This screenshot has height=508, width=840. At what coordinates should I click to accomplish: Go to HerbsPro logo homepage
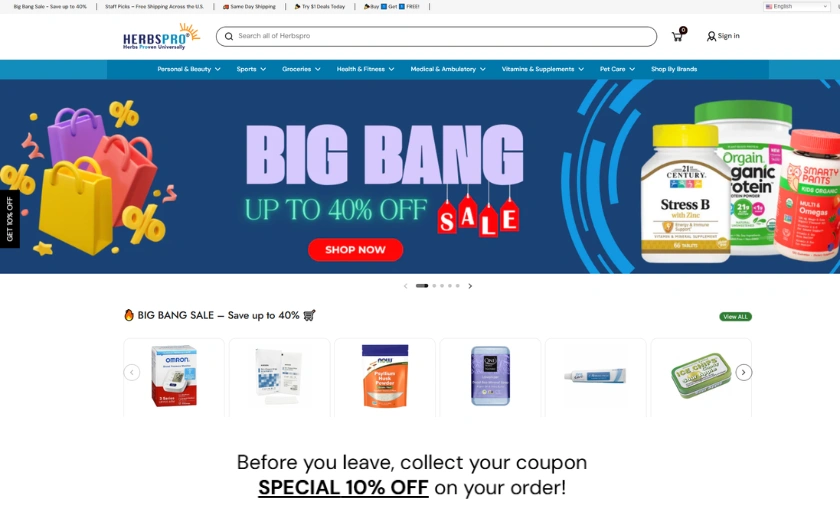(161, 36)
